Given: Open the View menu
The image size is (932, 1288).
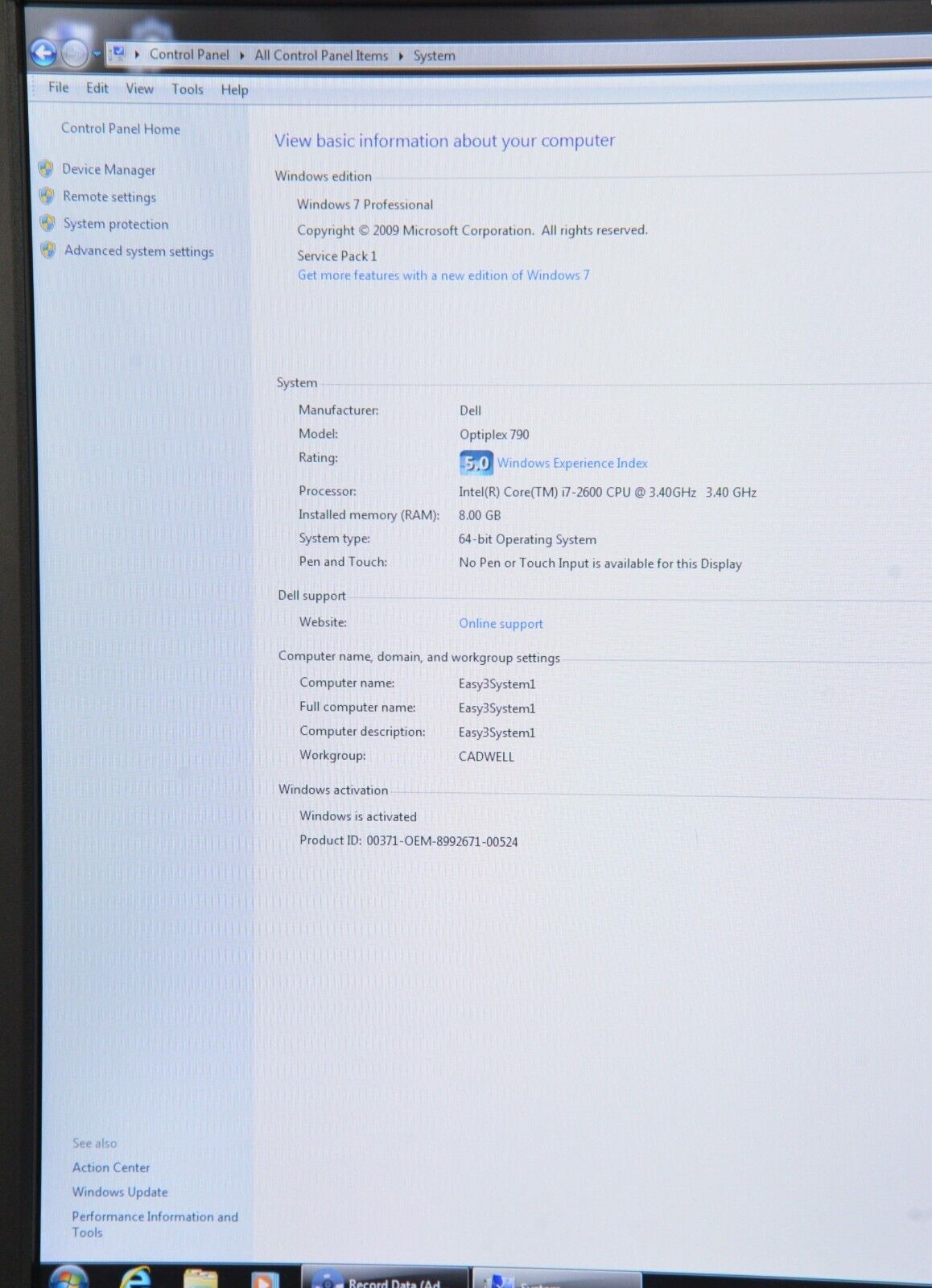Looking at the screenshot, I should pos(139,89).
